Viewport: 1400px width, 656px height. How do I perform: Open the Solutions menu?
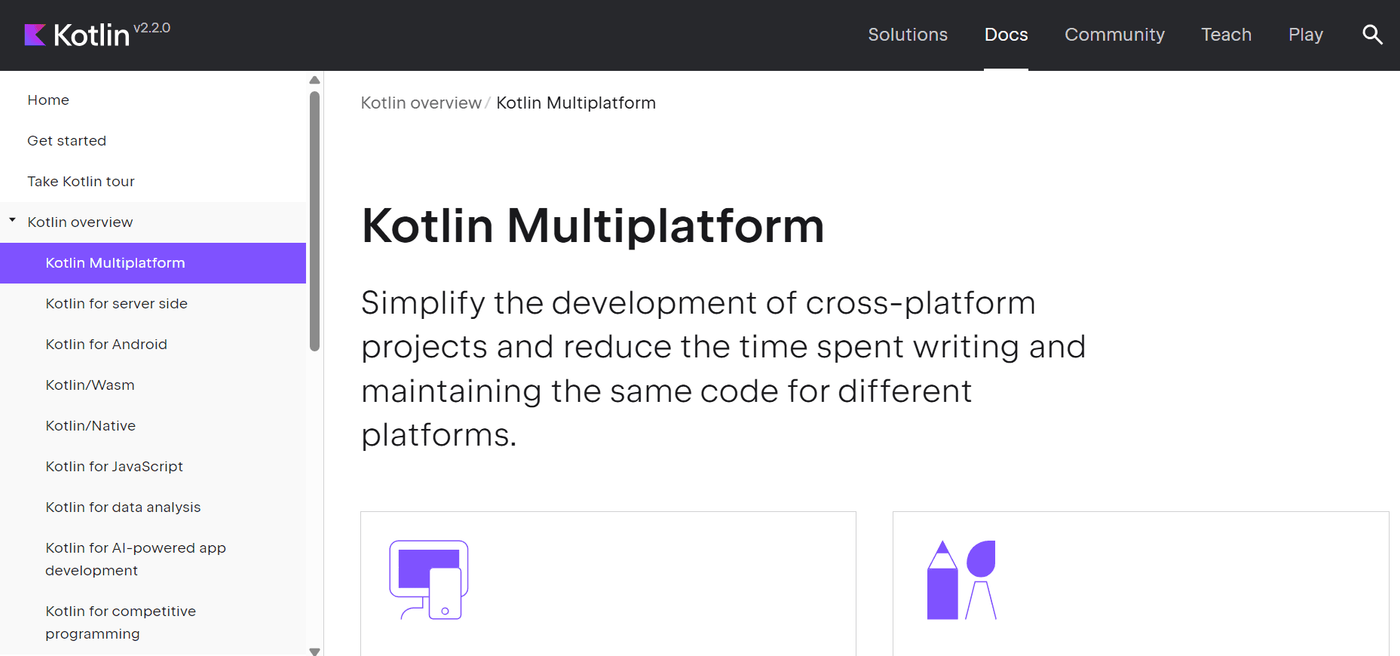coord(908,35)
